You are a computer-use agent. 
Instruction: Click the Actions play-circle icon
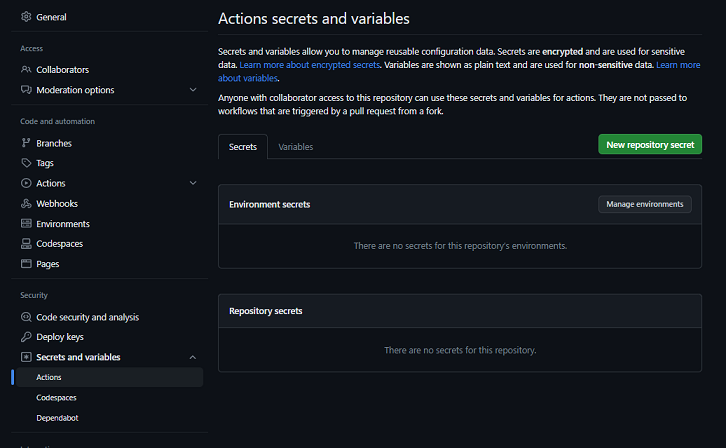[26, 183]
